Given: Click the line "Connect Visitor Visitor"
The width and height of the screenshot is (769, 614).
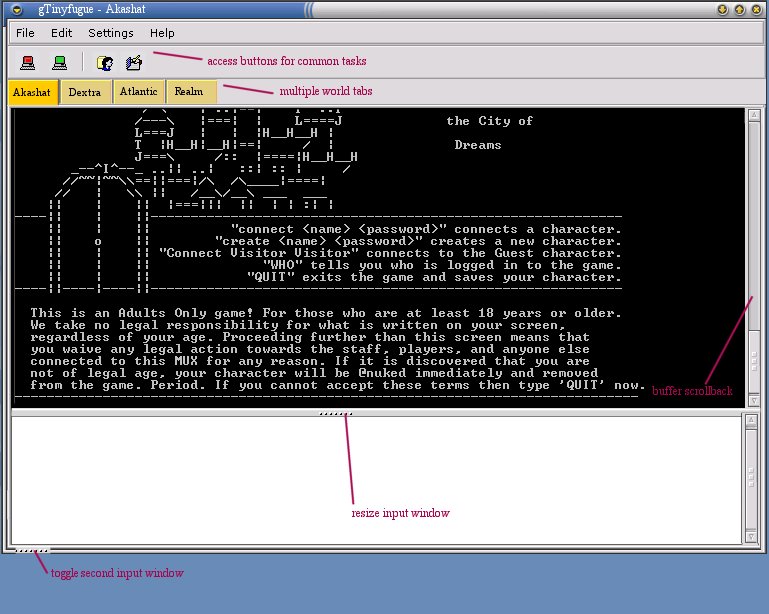Looking at the screenshot, I should point(390,253).
